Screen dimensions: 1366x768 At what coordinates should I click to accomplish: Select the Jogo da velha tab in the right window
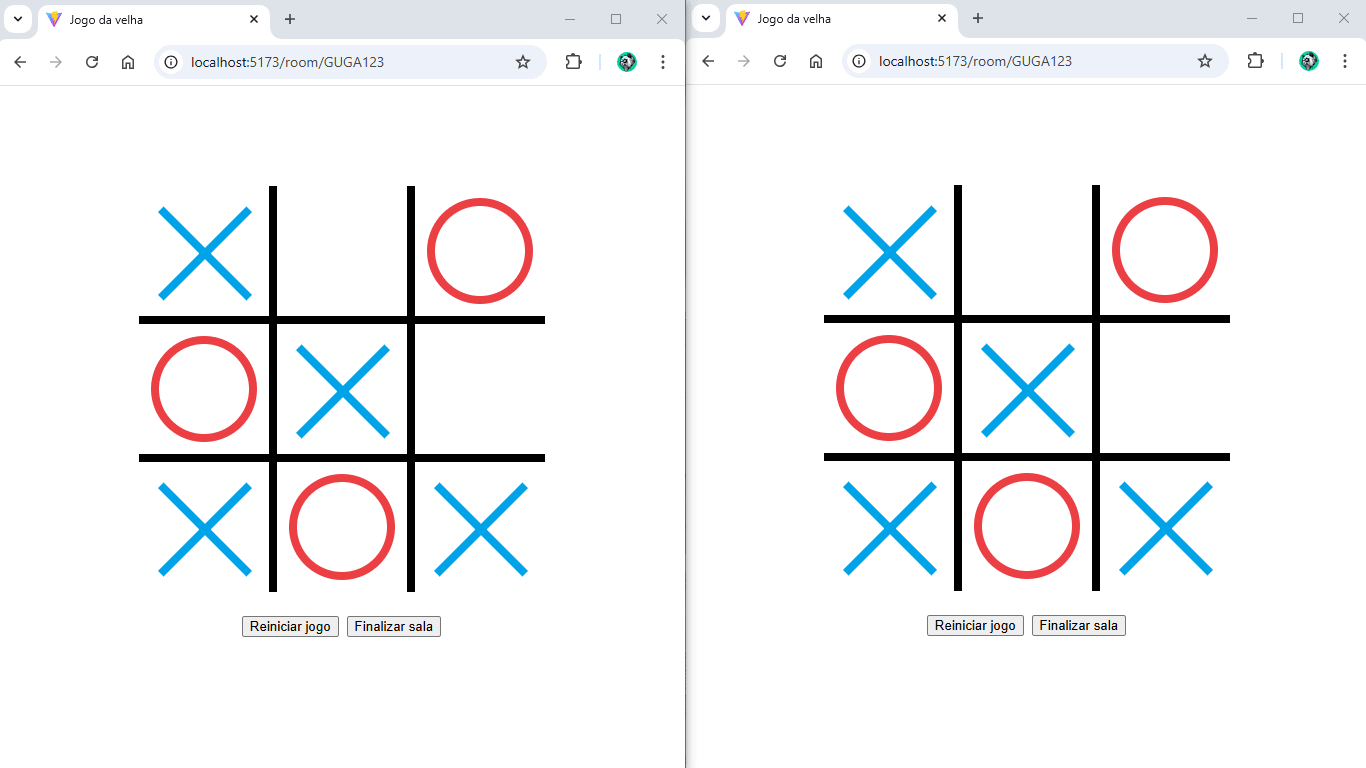pos(828,19)
